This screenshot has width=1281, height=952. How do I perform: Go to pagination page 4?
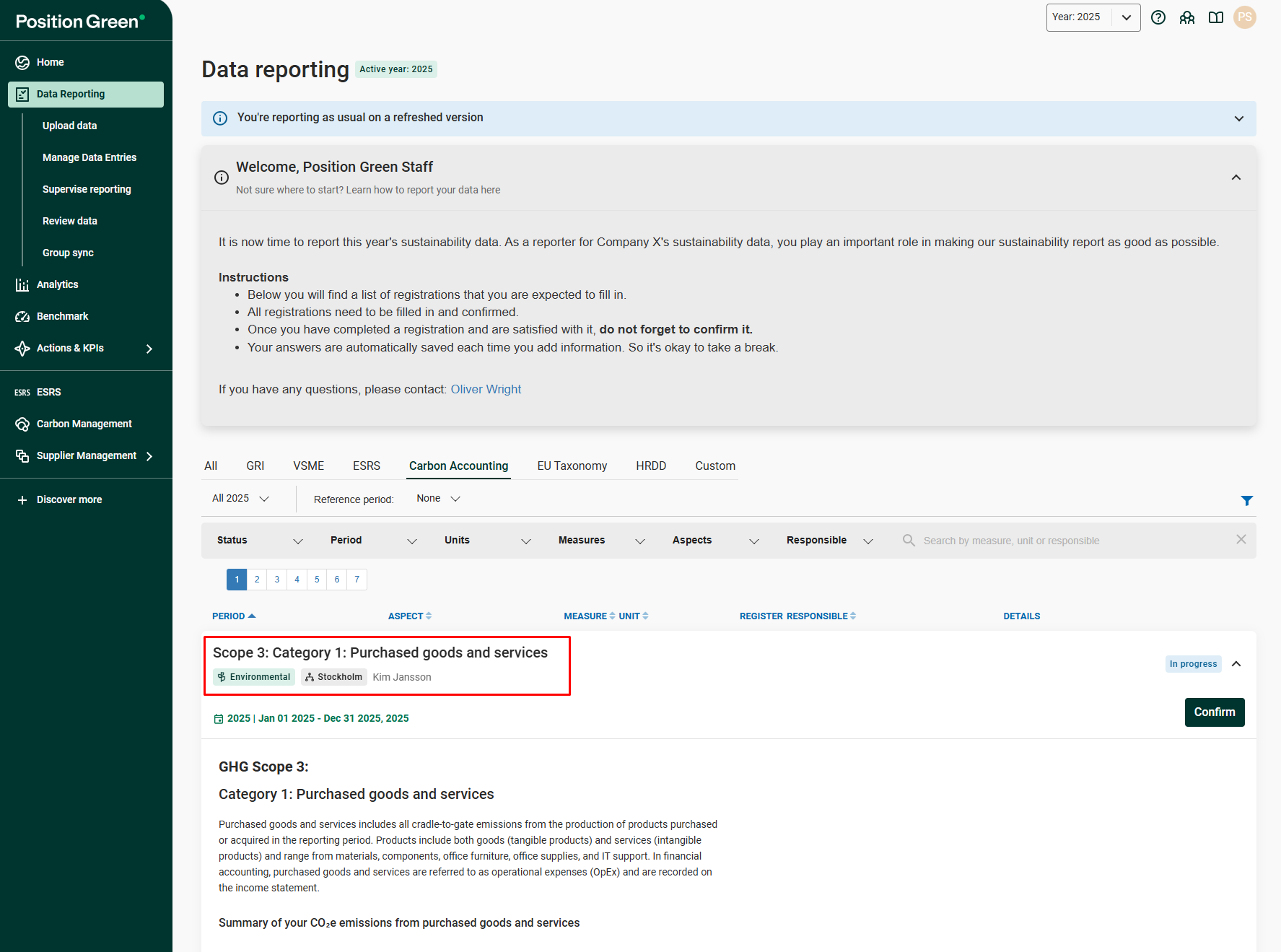(297, 580)
